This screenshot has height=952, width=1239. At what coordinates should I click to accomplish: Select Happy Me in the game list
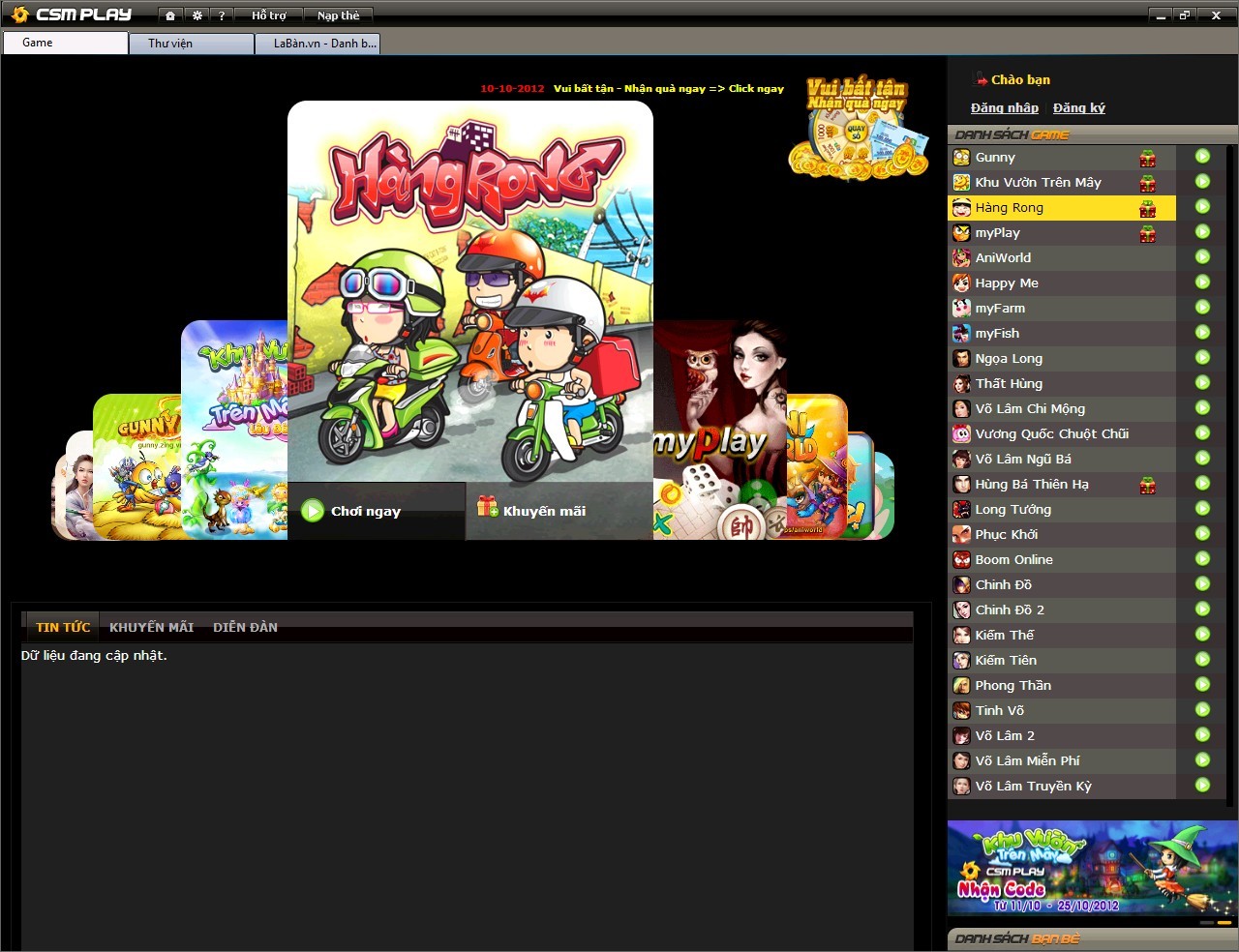coord(1062,283)
